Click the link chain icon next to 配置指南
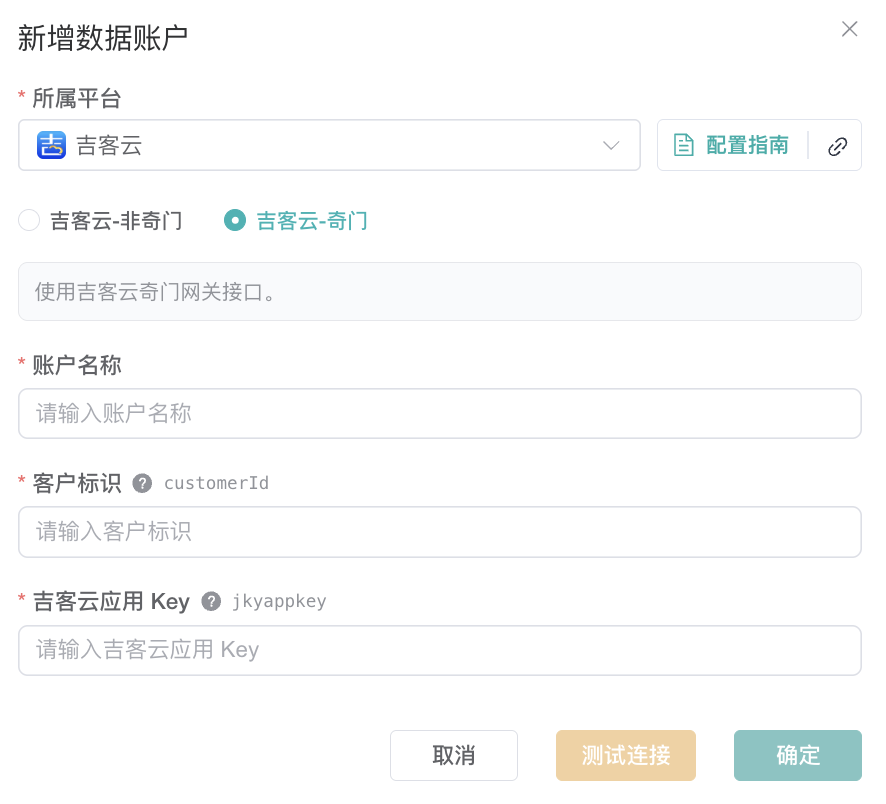The image size is (886, 804). (x=837, y=146)
